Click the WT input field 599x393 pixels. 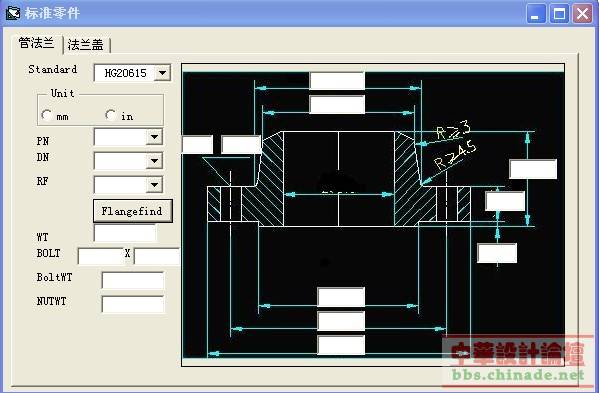[125, 233]
